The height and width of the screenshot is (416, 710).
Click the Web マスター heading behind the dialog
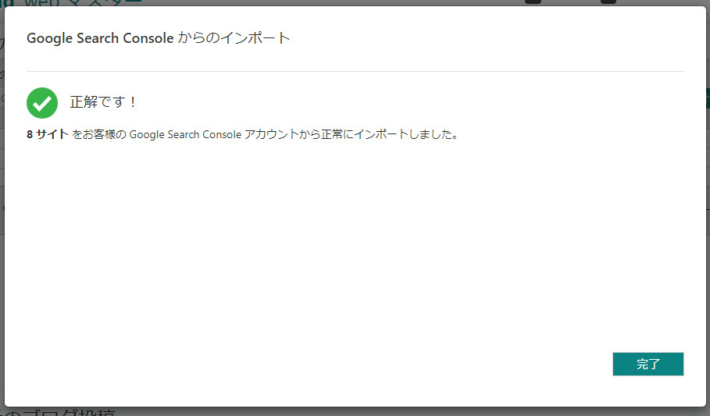[80, 3]
